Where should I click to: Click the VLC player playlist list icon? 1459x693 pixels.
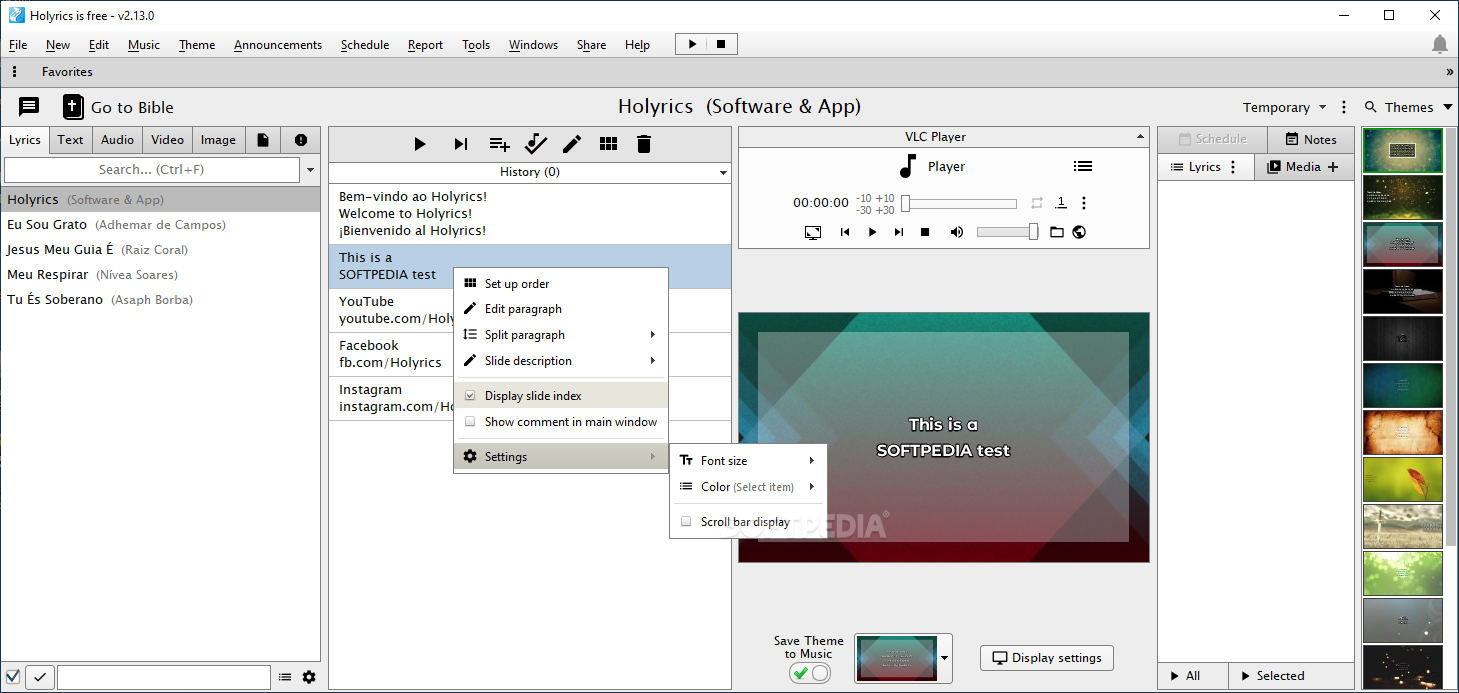(1083, 167)
